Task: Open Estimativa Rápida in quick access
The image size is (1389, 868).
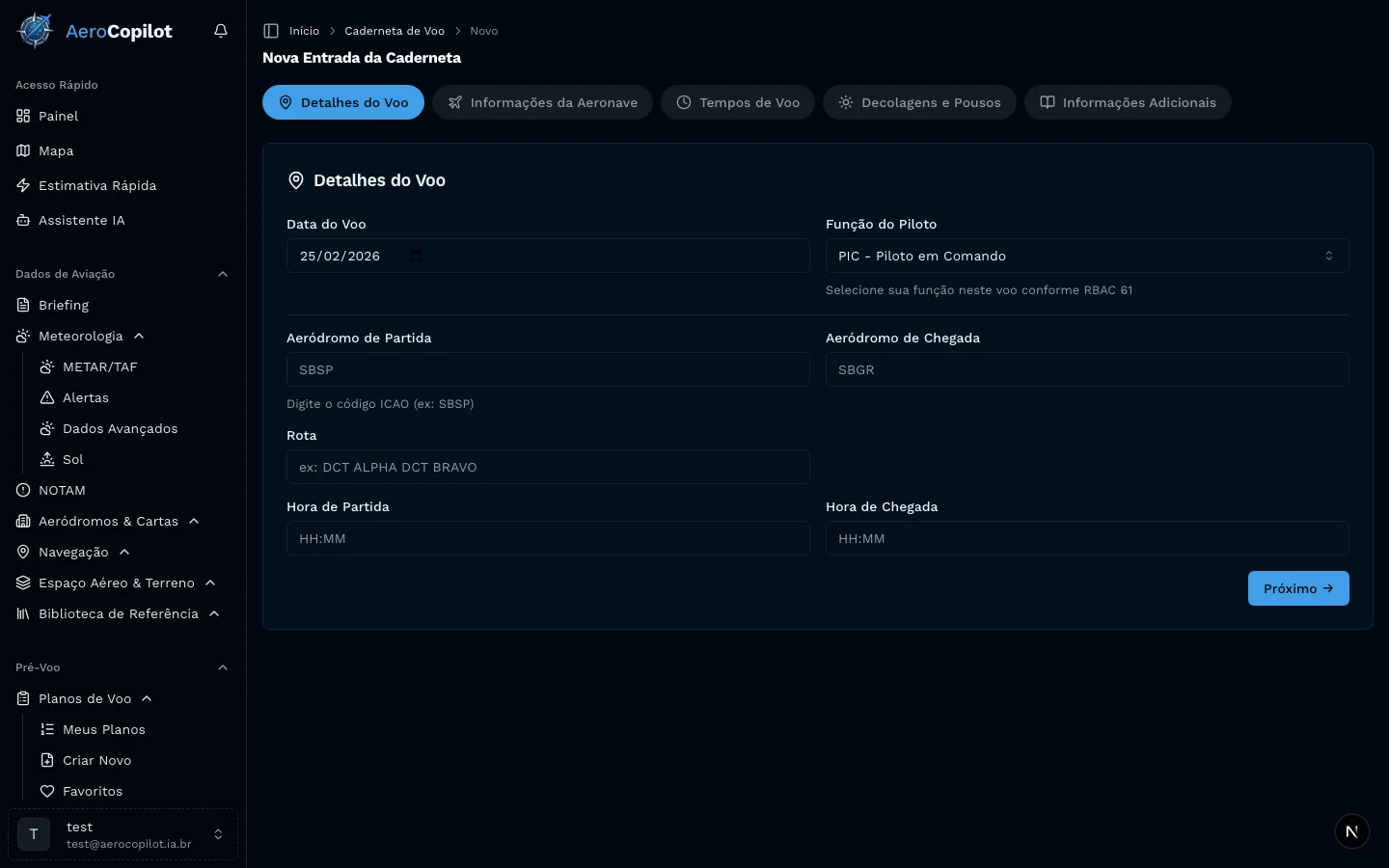Action: [x=96, y=185]
